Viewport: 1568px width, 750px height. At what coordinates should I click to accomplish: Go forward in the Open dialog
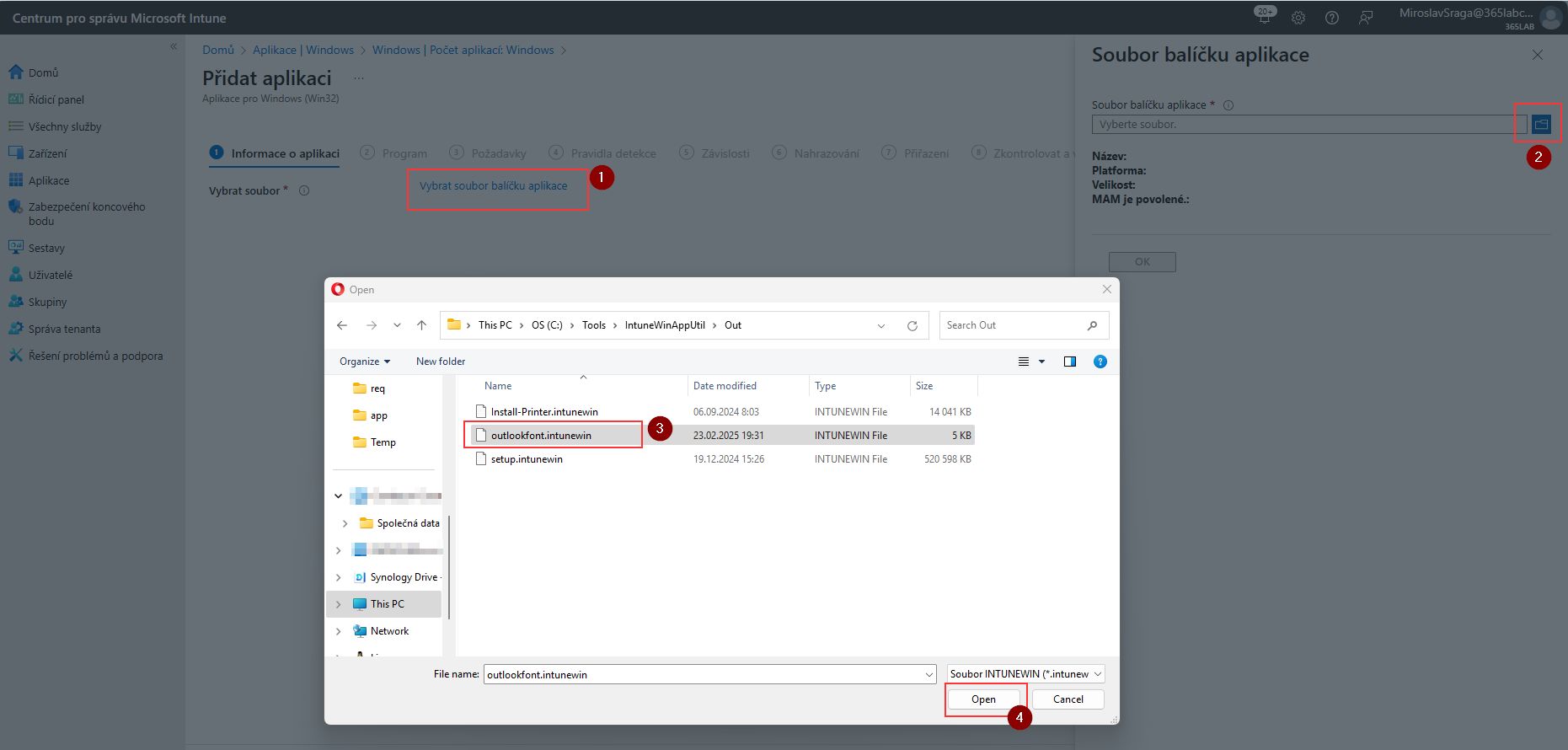(x=372, y=325)
